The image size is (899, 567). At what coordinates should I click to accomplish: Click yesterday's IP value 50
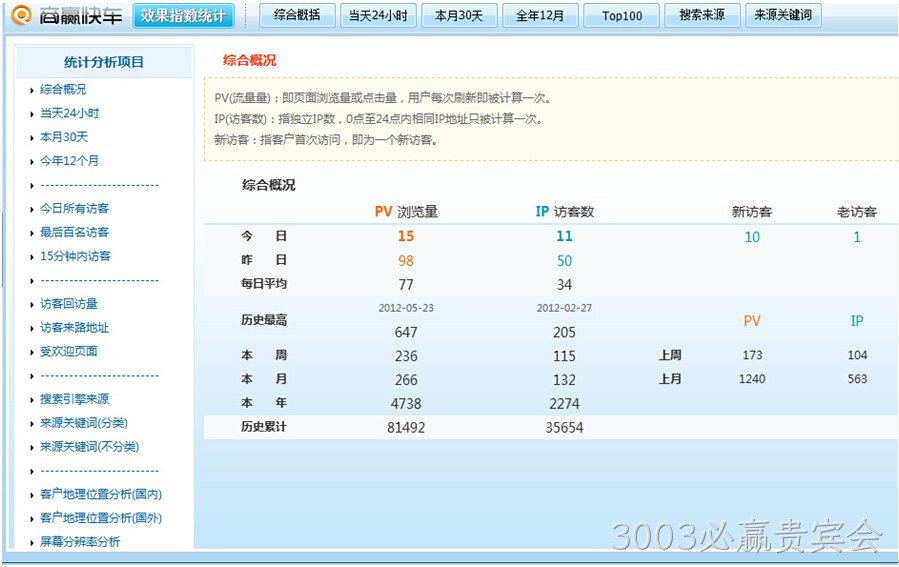click(564, 261)
